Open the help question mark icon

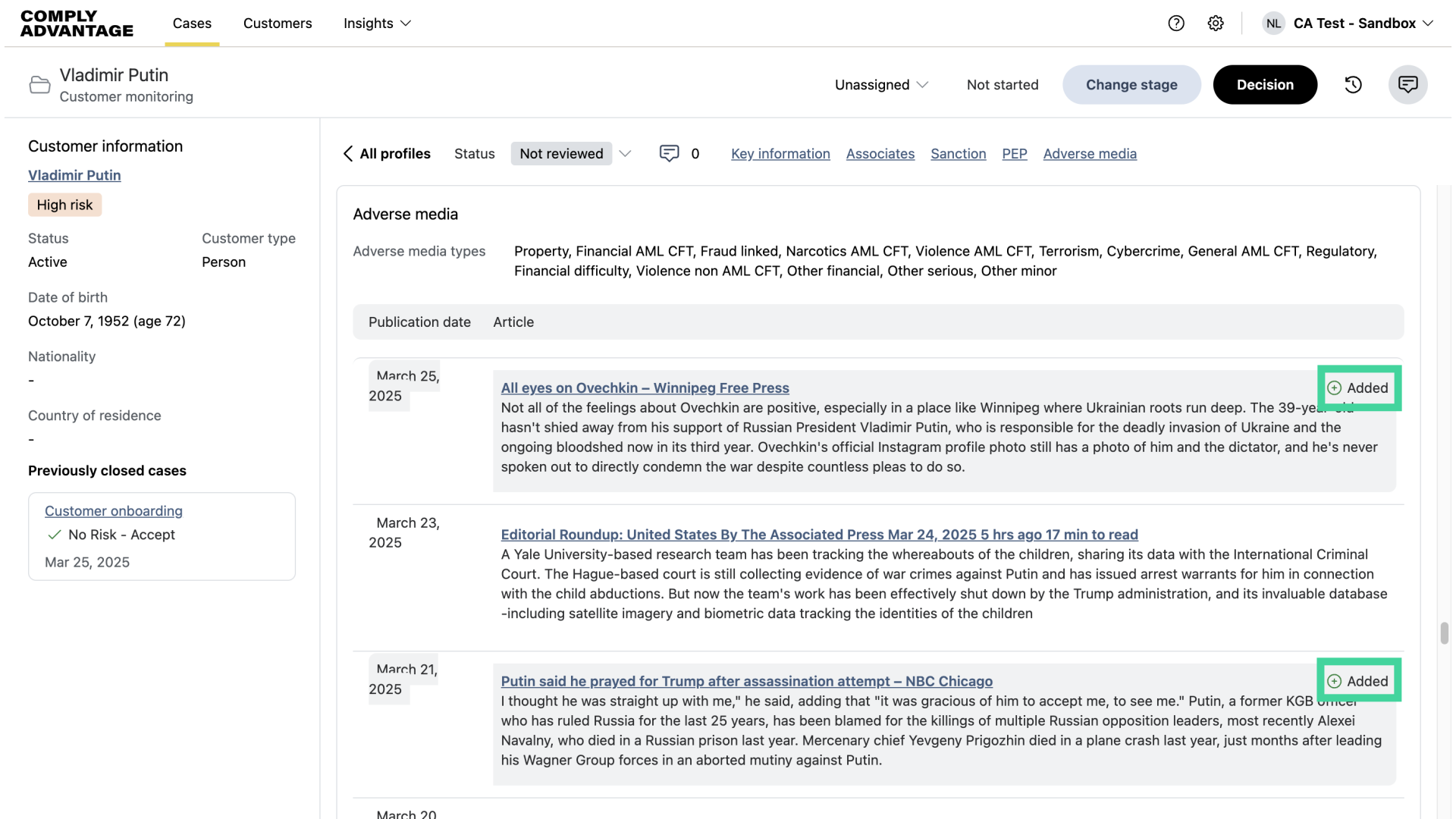pos(1176,24)
